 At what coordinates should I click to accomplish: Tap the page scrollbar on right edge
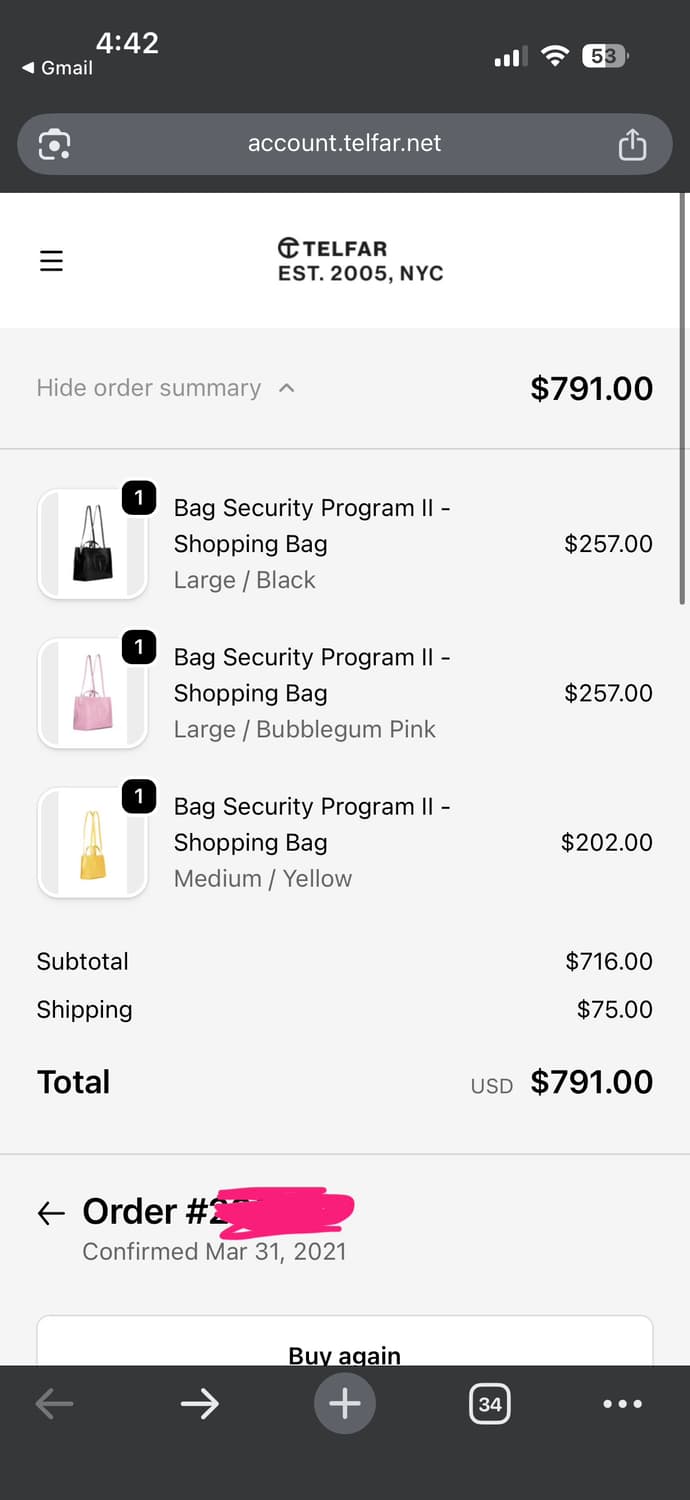click(x=682, y=400)
